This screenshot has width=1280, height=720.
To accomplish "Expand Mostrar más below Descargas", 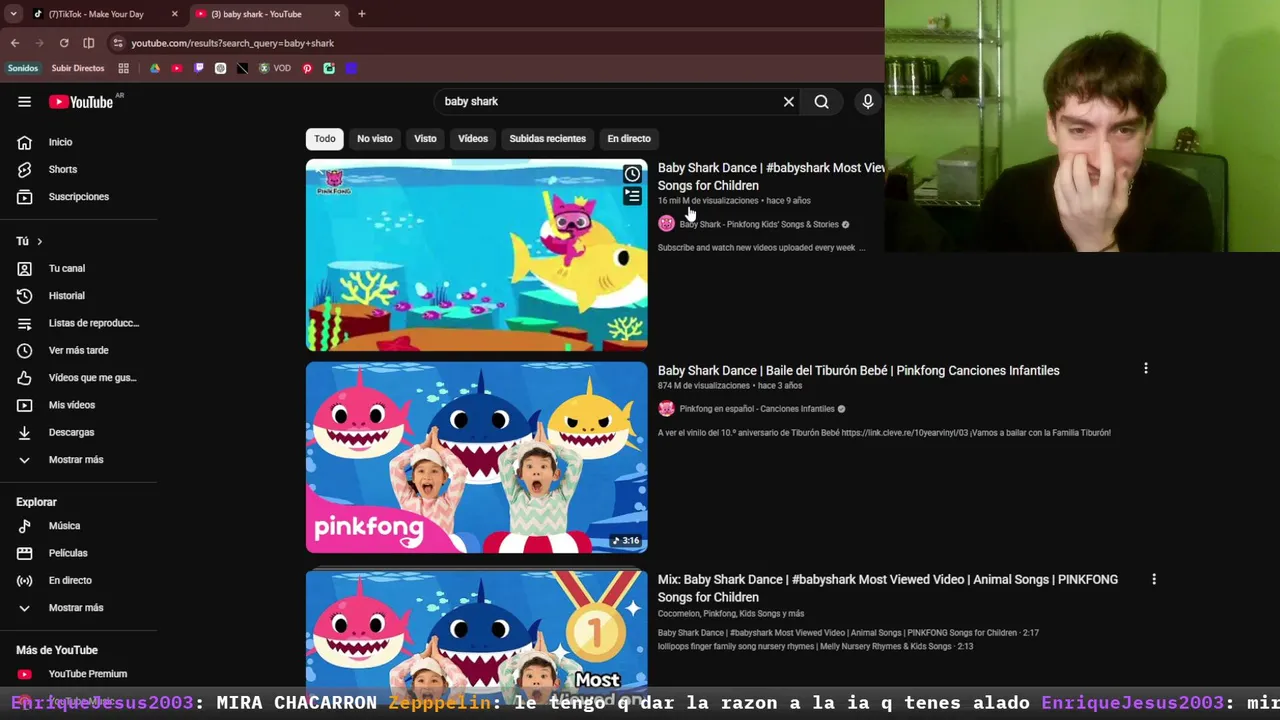I will pyautogui.click(x=78, y=459).
